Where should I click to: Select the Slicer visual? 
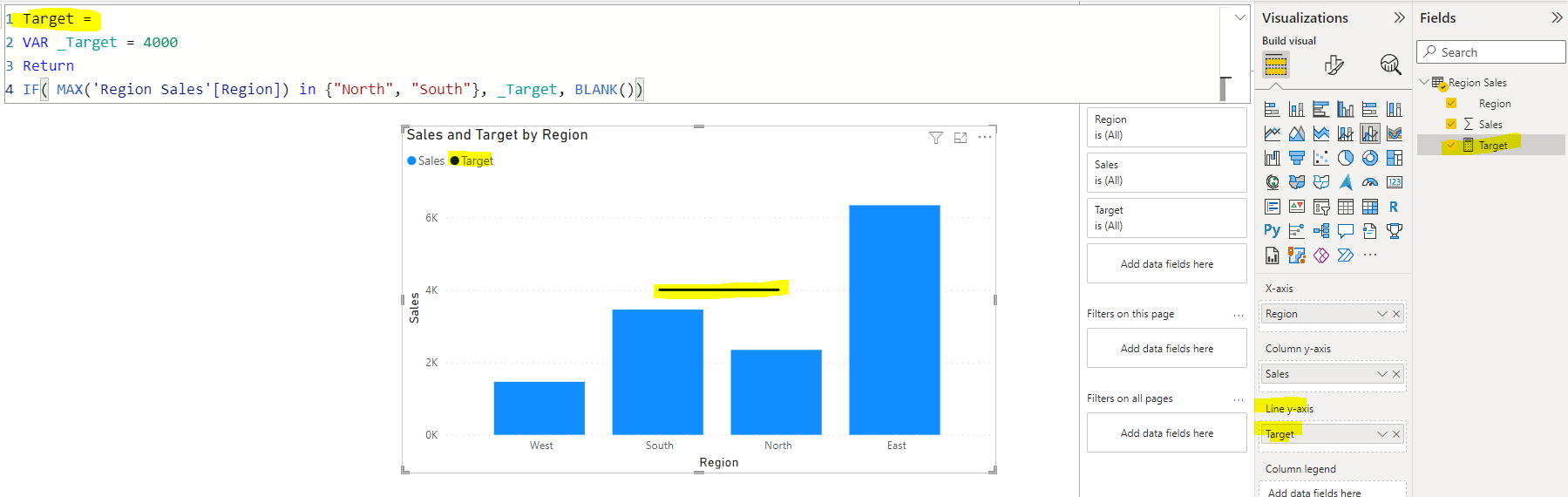pyautogui.click(x=1321, y=207)
